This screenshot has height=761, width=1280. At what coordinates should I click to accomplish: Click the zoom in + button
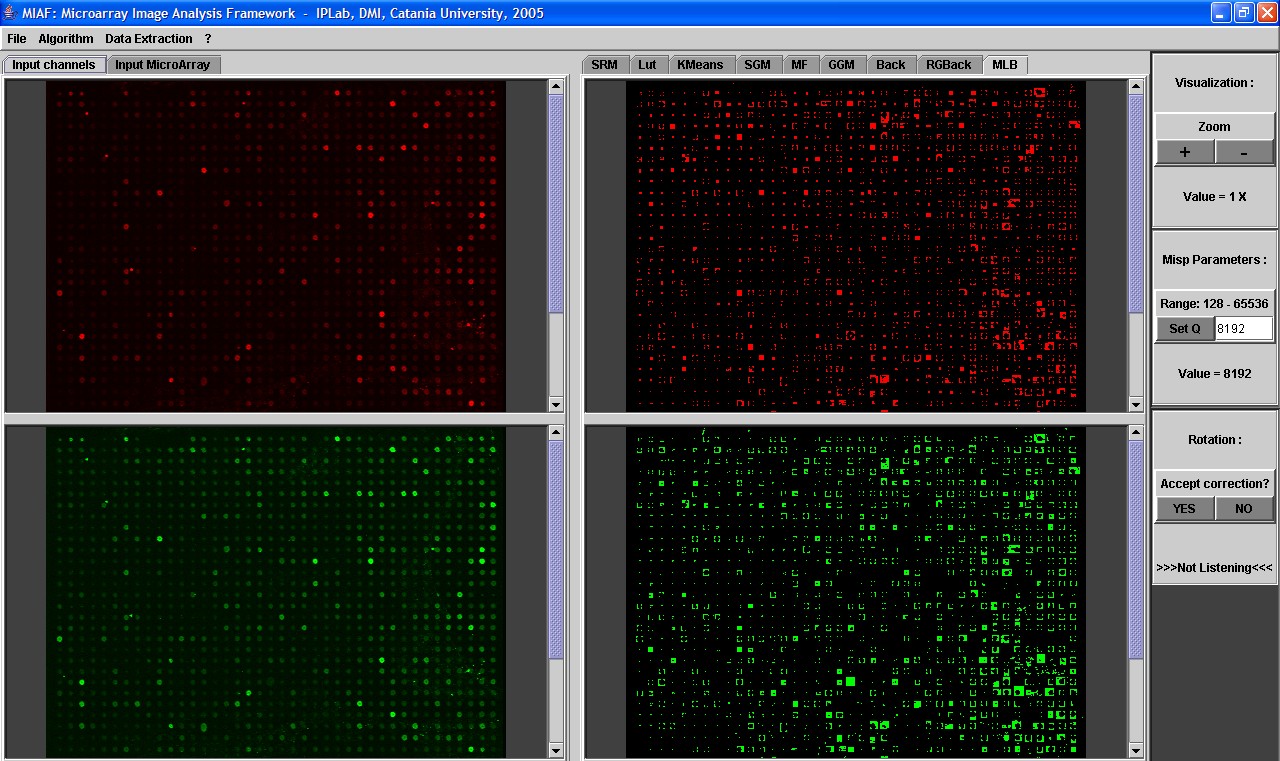tap(1185, 152)
